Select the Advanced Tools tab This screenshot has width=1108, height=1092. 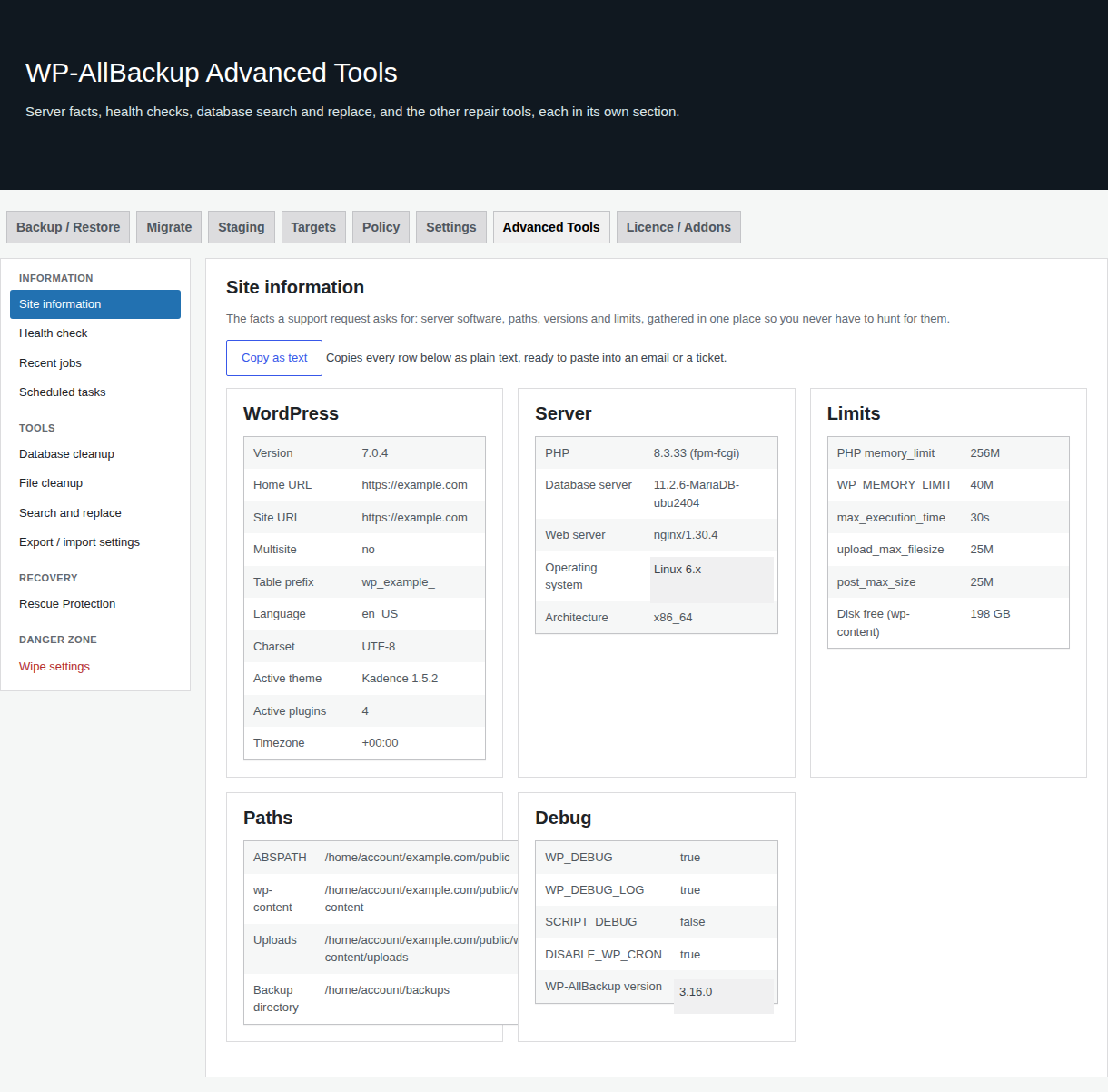pyautogui.click(x=551, y=227)
